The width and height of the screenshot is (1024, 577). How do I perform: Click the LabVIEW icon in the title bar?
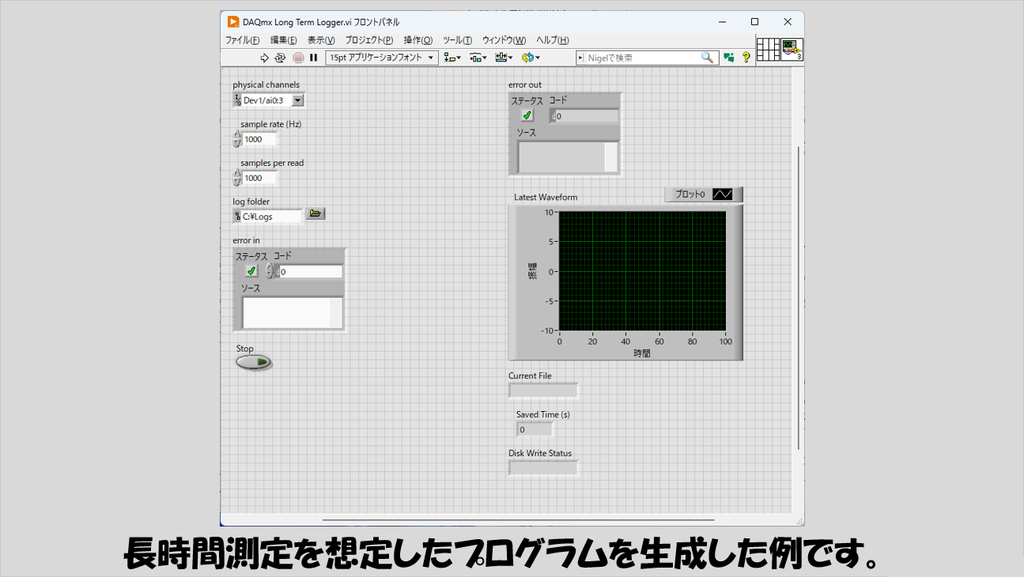coord(233,22)
